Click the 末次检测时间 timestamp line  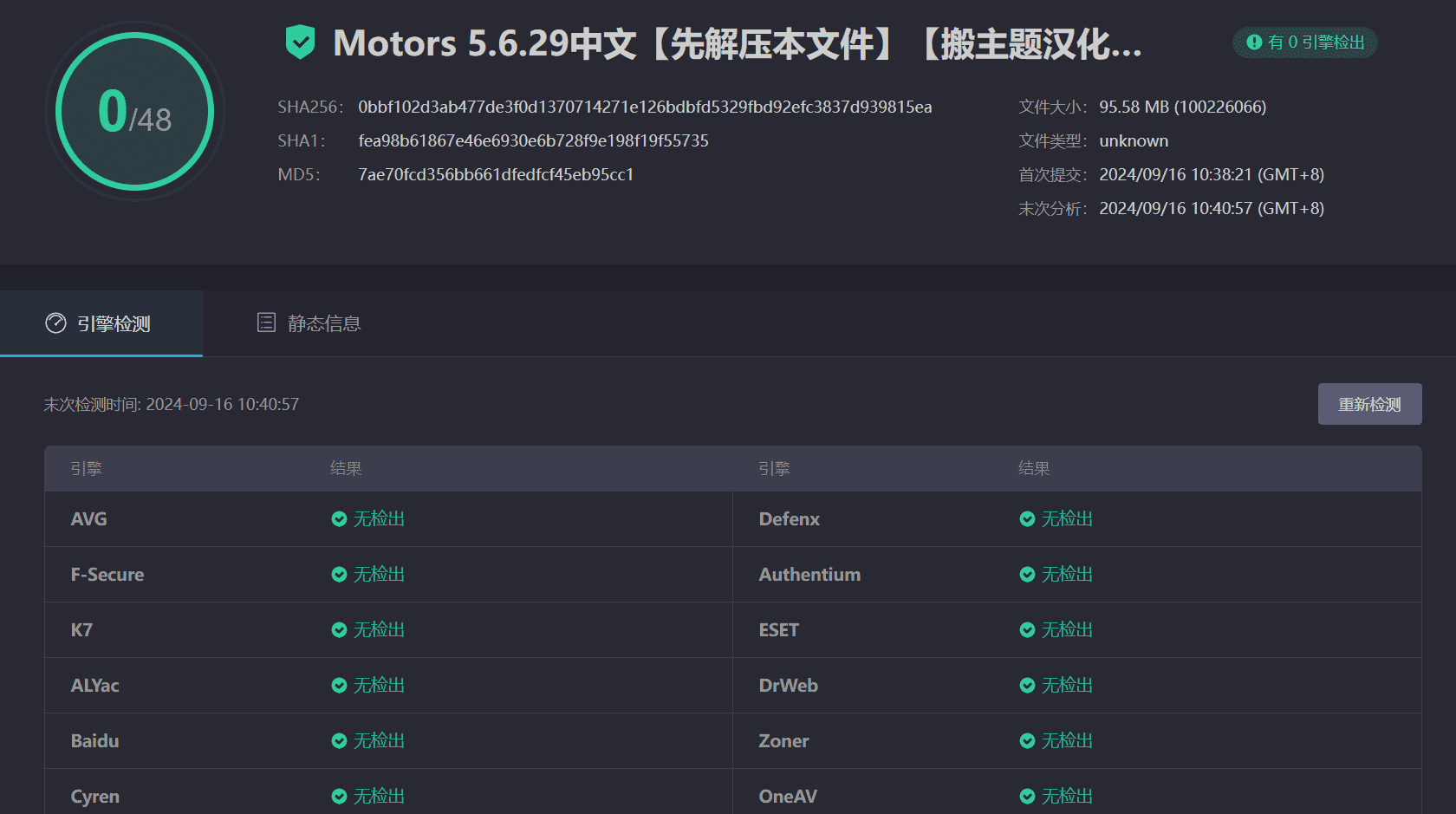tap(172, 404)
